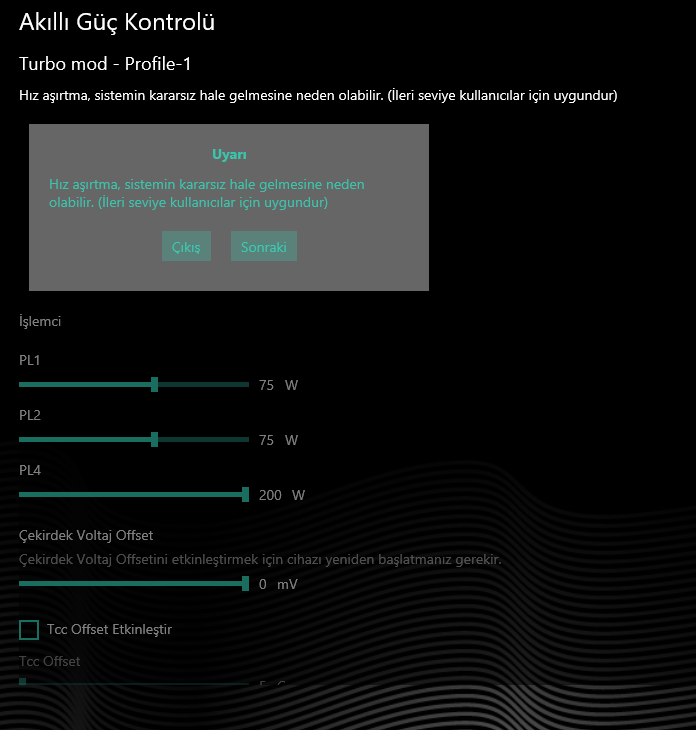Click the Tcc Offset Etkinleştir label text
This screenshot has width=696, height=730.
coord(109,629)
